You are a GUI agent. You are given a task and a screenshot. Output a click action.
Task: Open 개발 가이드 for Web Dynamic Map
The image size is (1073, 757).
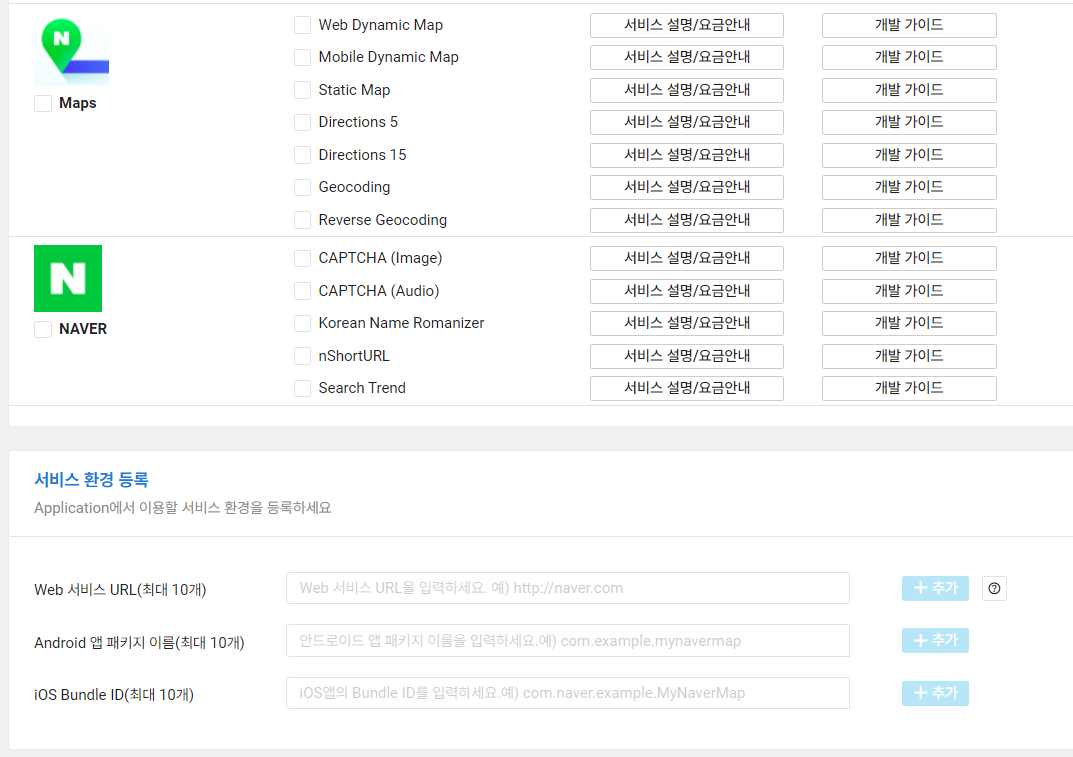point(909,25)
